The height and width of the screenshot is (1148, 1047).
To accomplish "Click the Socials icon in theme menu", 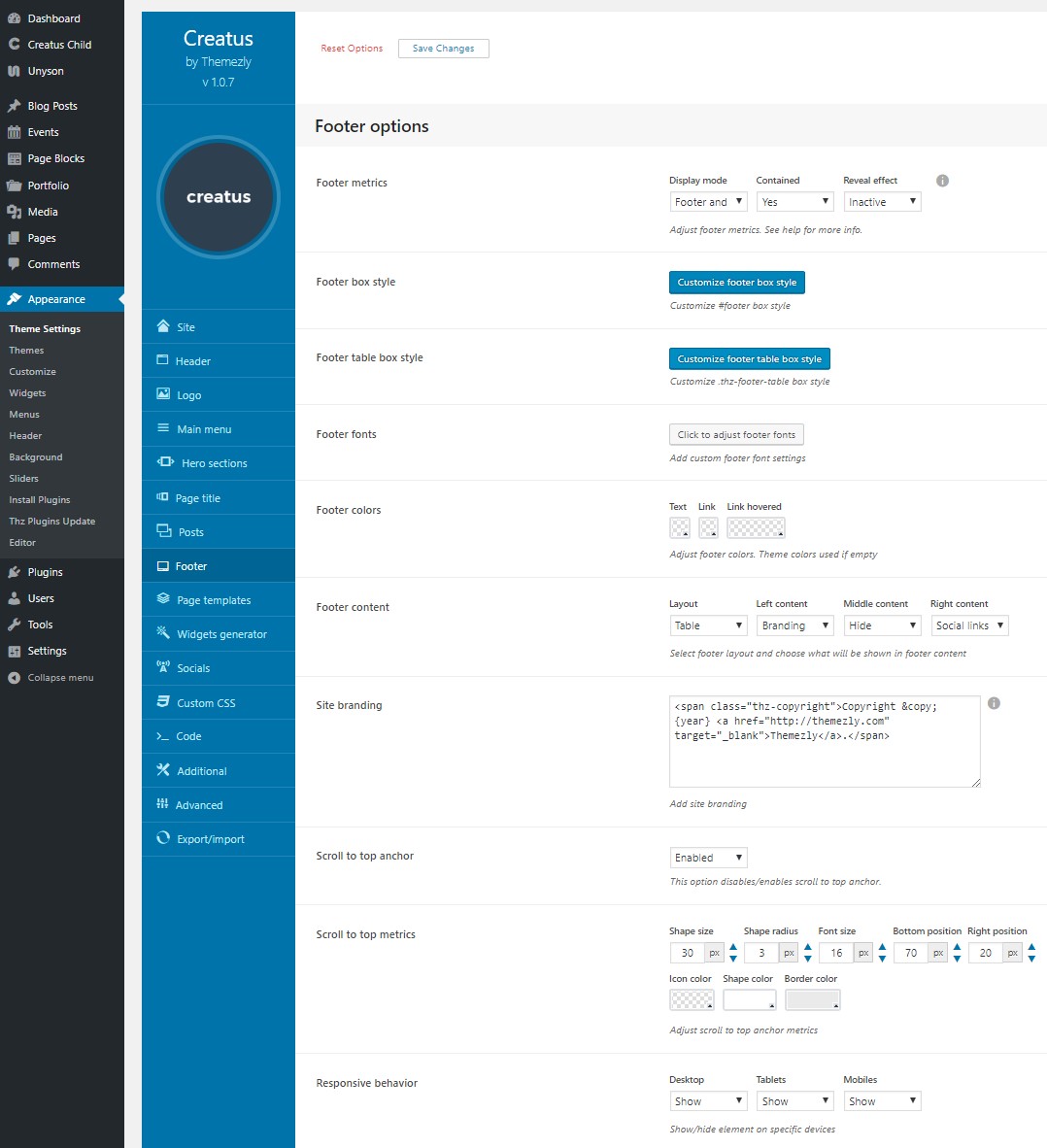I will 163,667.
